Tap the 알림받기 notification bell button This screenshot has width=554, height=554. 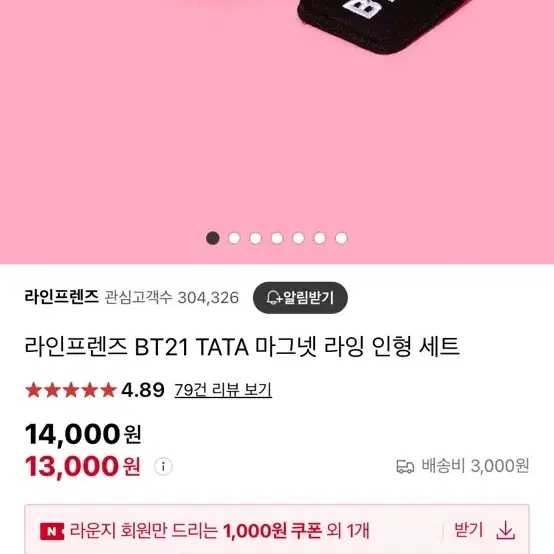pyautogui.click(x=300, y=297)
